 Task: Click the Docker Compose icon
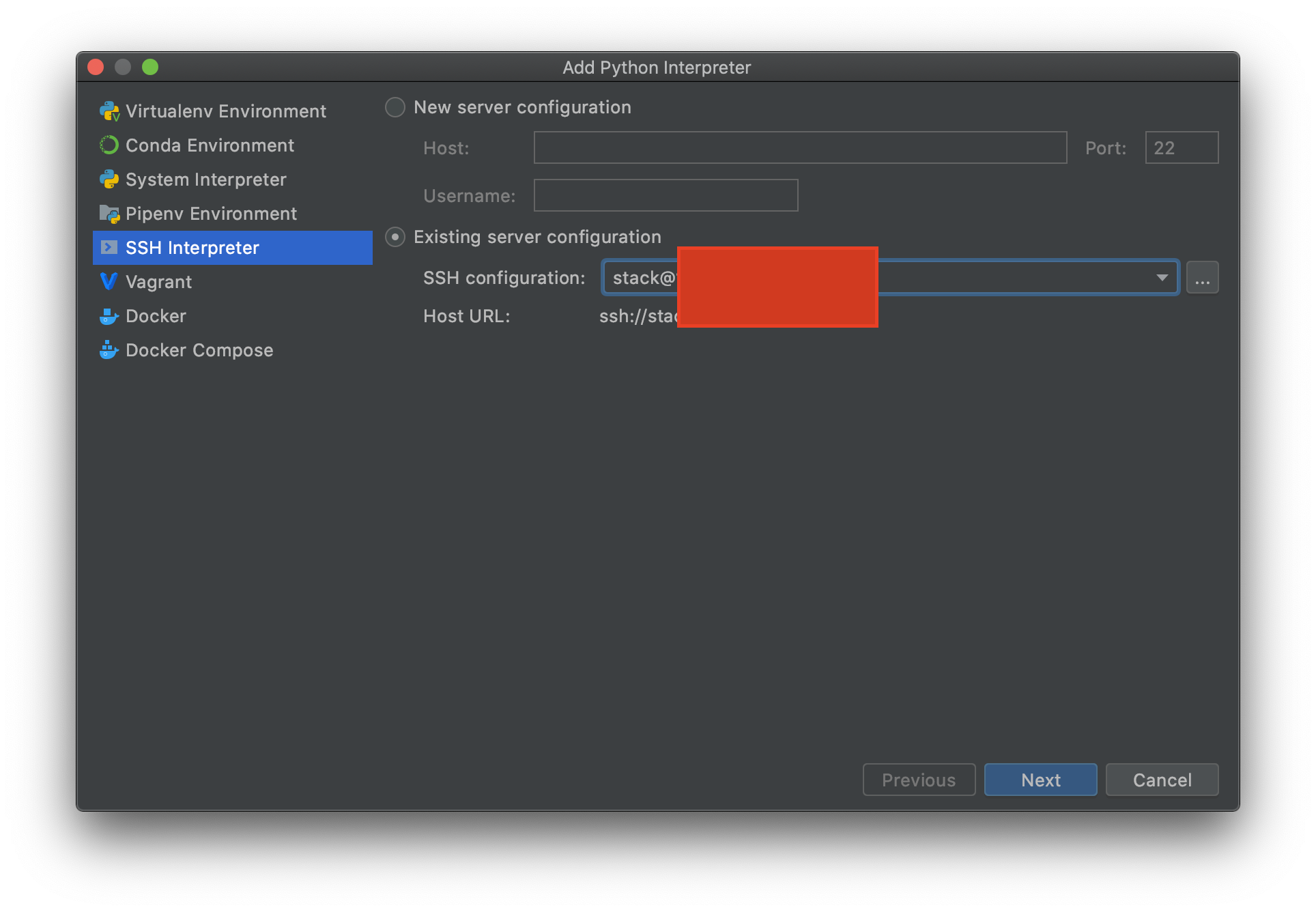click(x=109, y=350)
